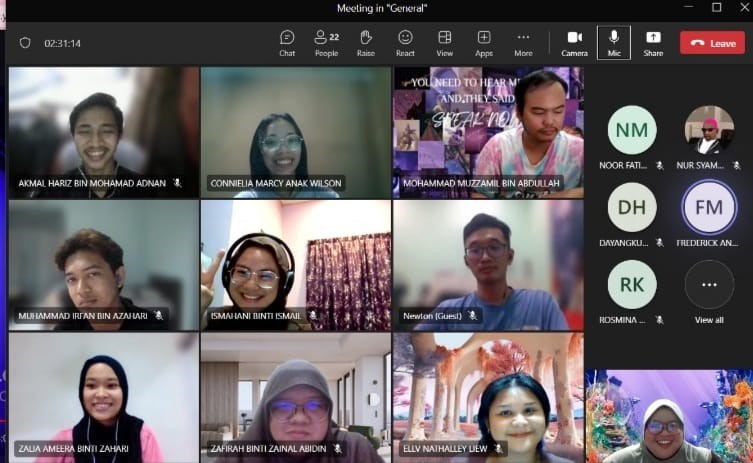Viewport: 753px width, 463px height.
Task: Select the RK Rosmina participant avatar
Action: coord(632,285)
